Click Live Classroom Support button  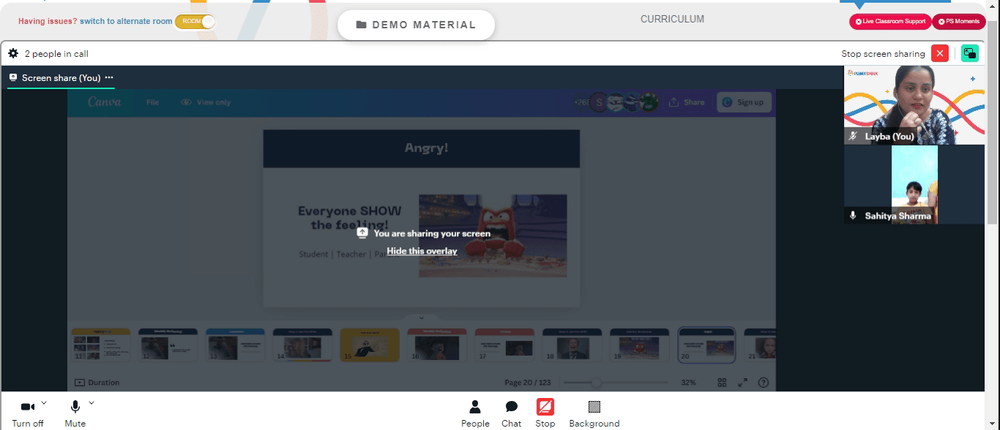click(x=890, y=21)
